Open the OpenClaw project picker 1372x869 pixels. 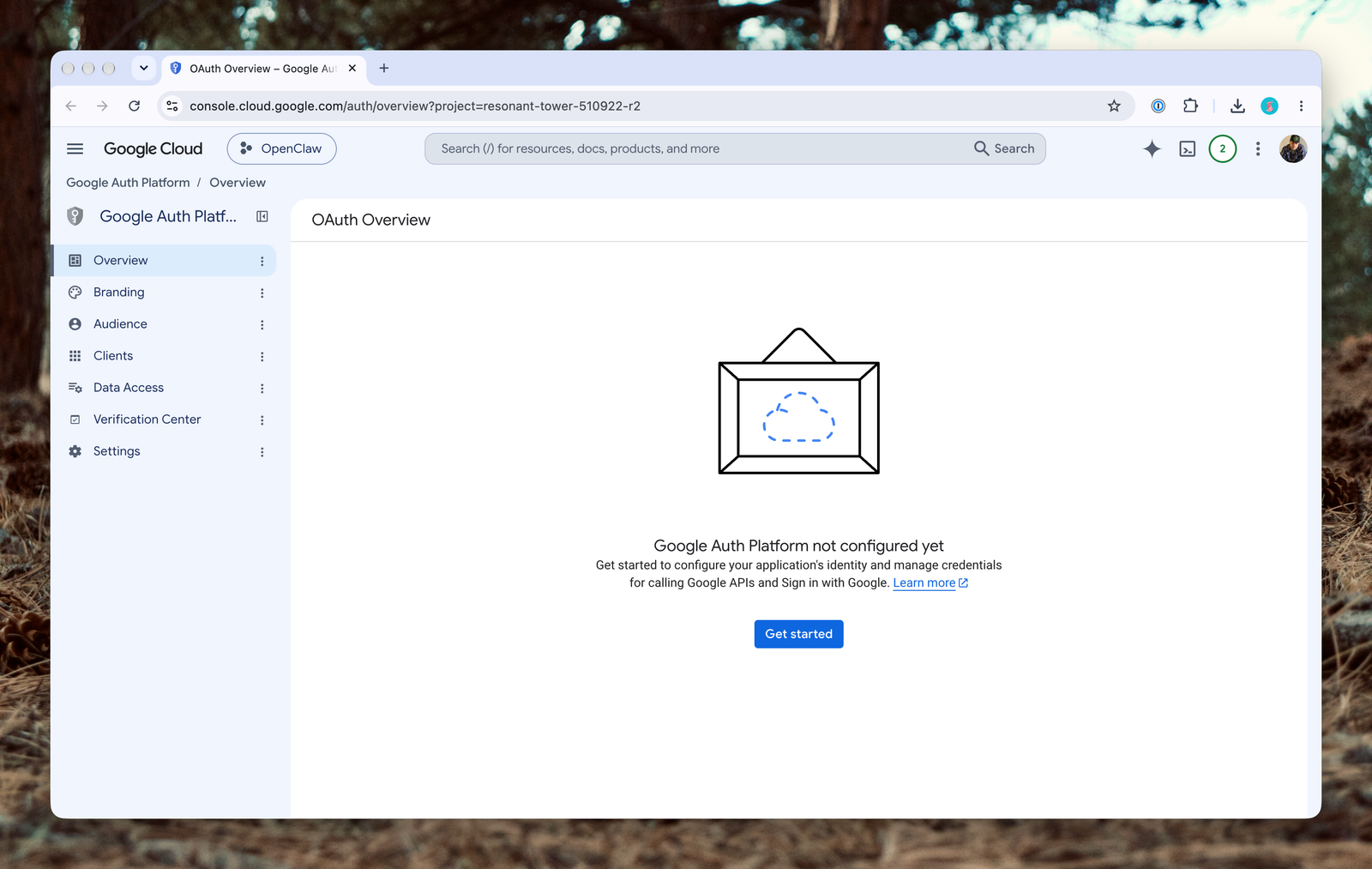click(x=281, y=148)
